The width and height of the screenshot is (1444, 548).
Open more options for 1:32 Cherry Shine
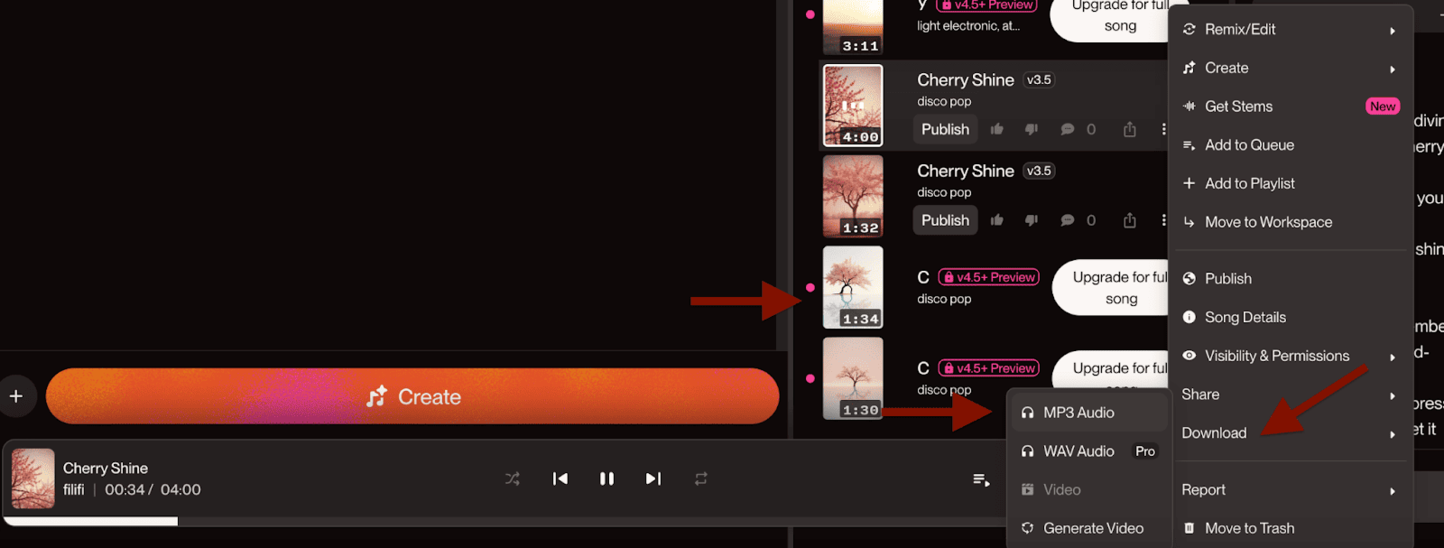[1163, 220]
